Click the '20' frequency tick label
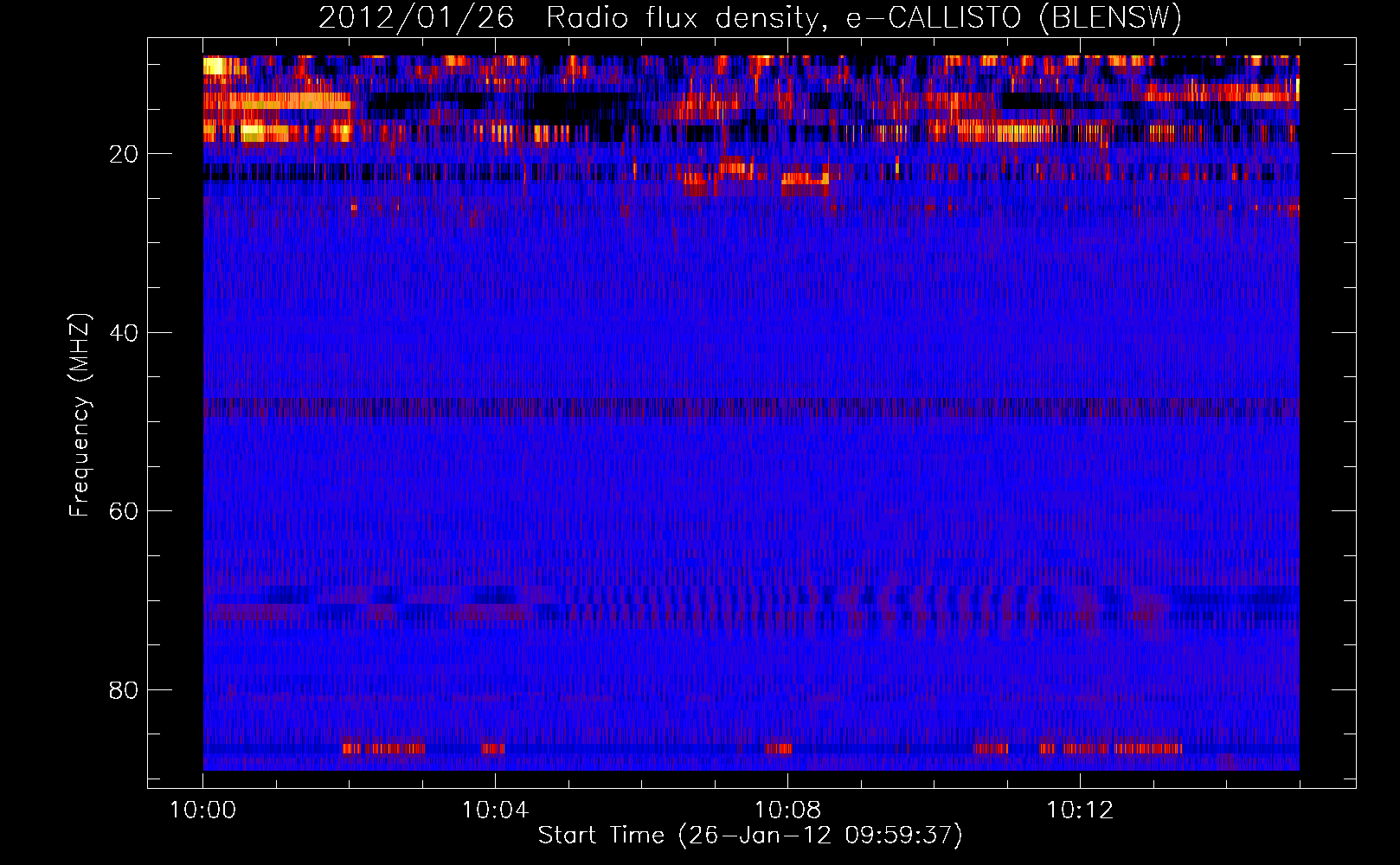 (x=124, y=154)
